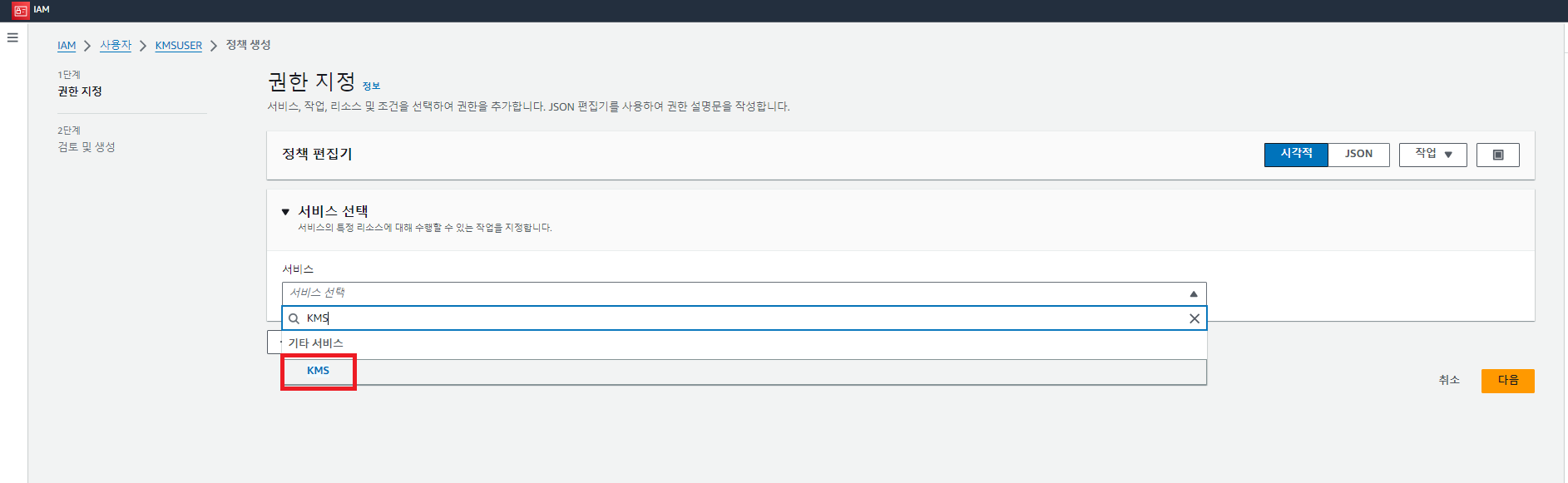Open the 작업 dropdown menu
This screenshot has height=483, width=1568.
1432,155
